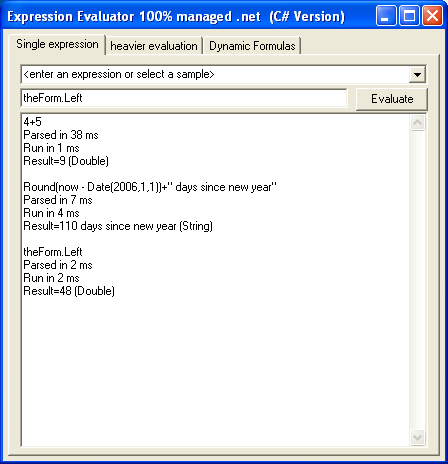Click 'theForm.Left' line in results output
Viewport: 448px width, 464px height.
tap(53, 252)
